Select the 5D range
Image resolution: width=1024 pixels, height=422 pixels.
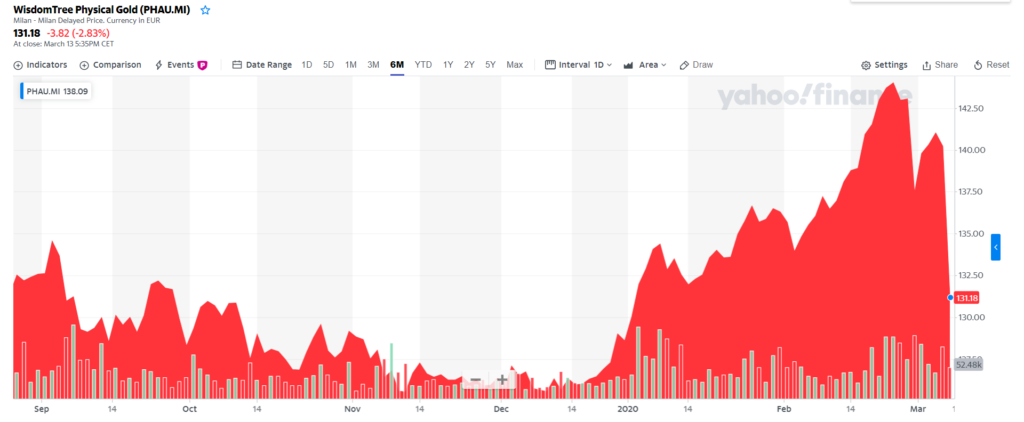pyautogui.click(x=328, y=65)
